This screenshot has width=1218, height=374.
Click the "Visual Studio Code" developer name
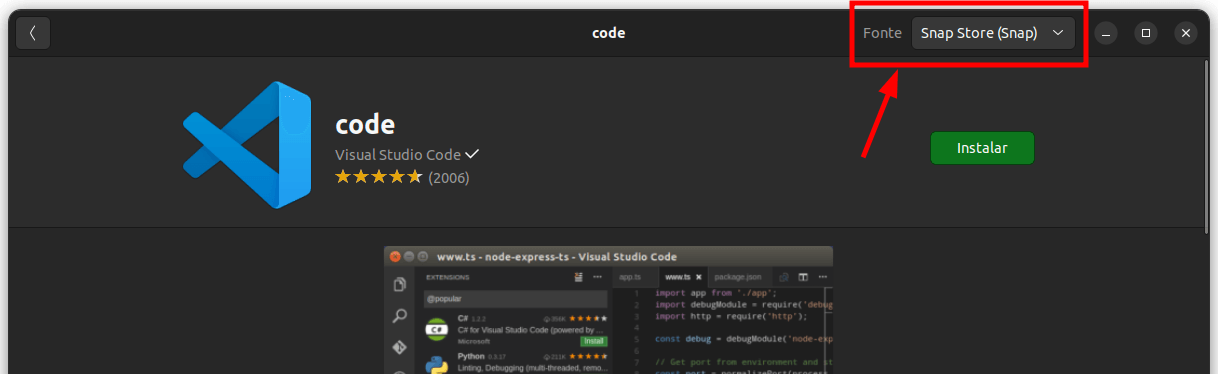(398, 155)
